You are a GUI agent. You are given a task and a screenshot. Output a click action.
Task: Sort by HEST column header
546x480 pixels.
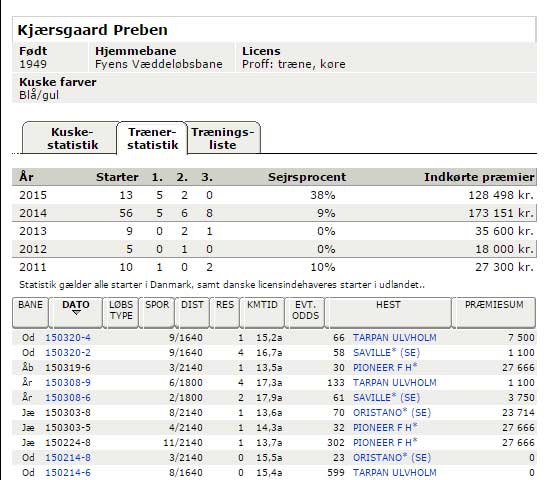[388, 312]
